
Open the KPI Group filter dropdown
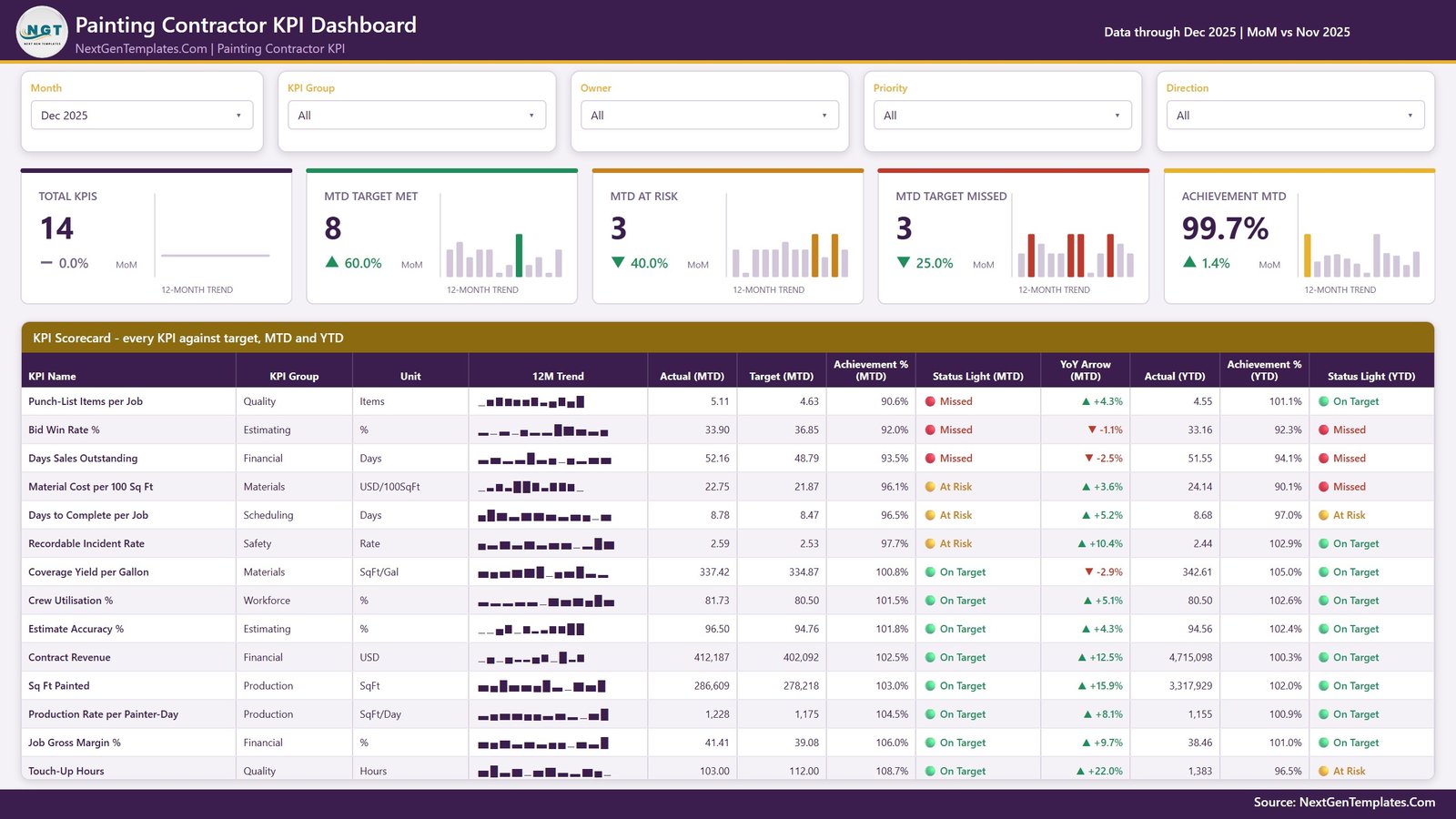[x=417, y=116]
